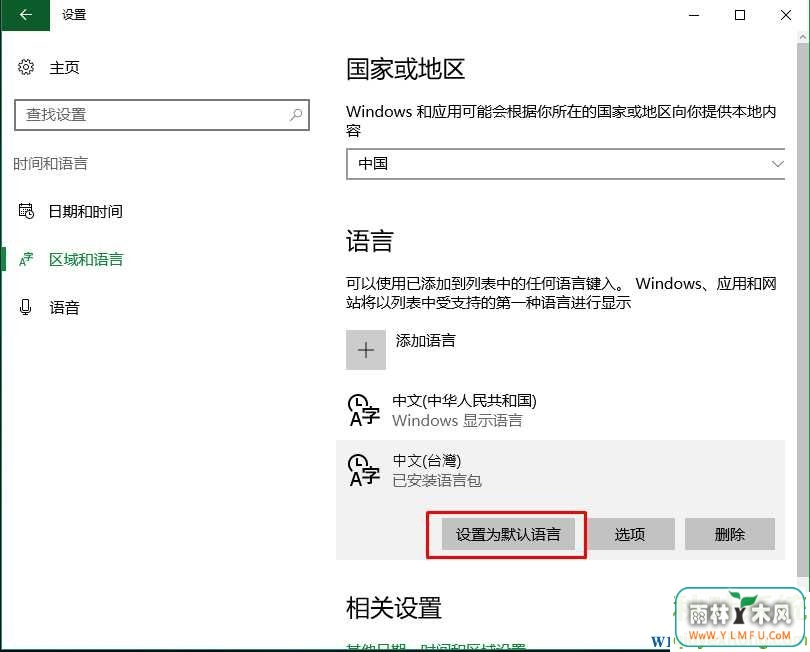
Task: Click 设置为默认语言 button
Action: pyautogui.click(x=508, y=534)
